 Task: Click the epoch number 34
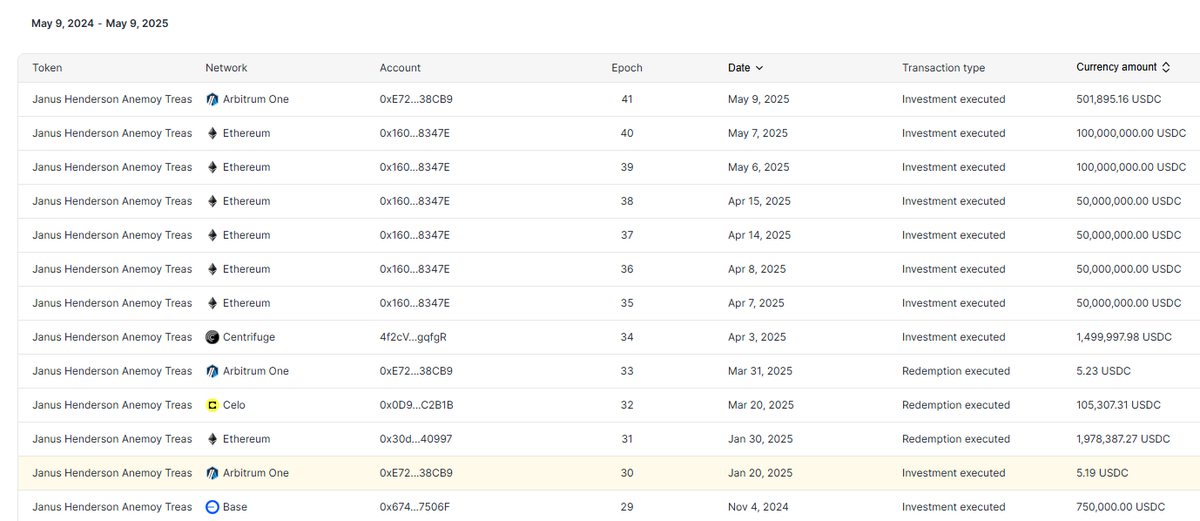click(x=627, y=338)
